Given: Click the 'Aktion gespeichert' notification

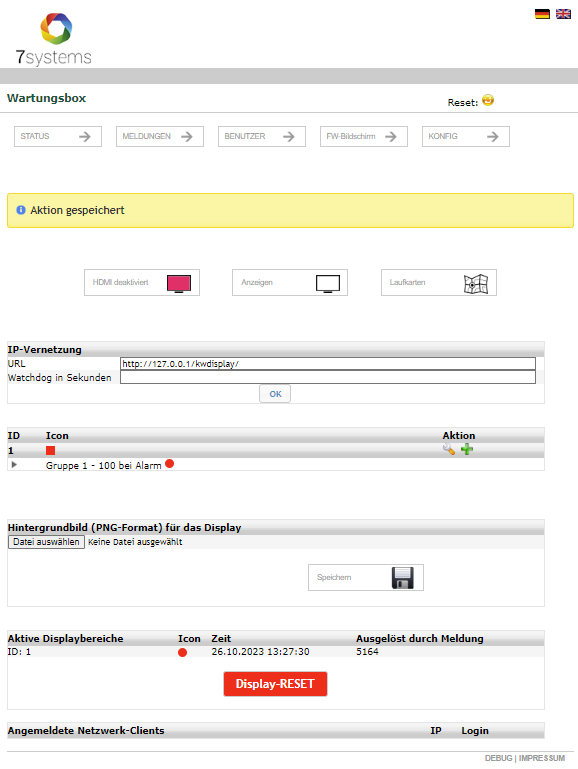Looking at the screenshot, I should [290, 210].
